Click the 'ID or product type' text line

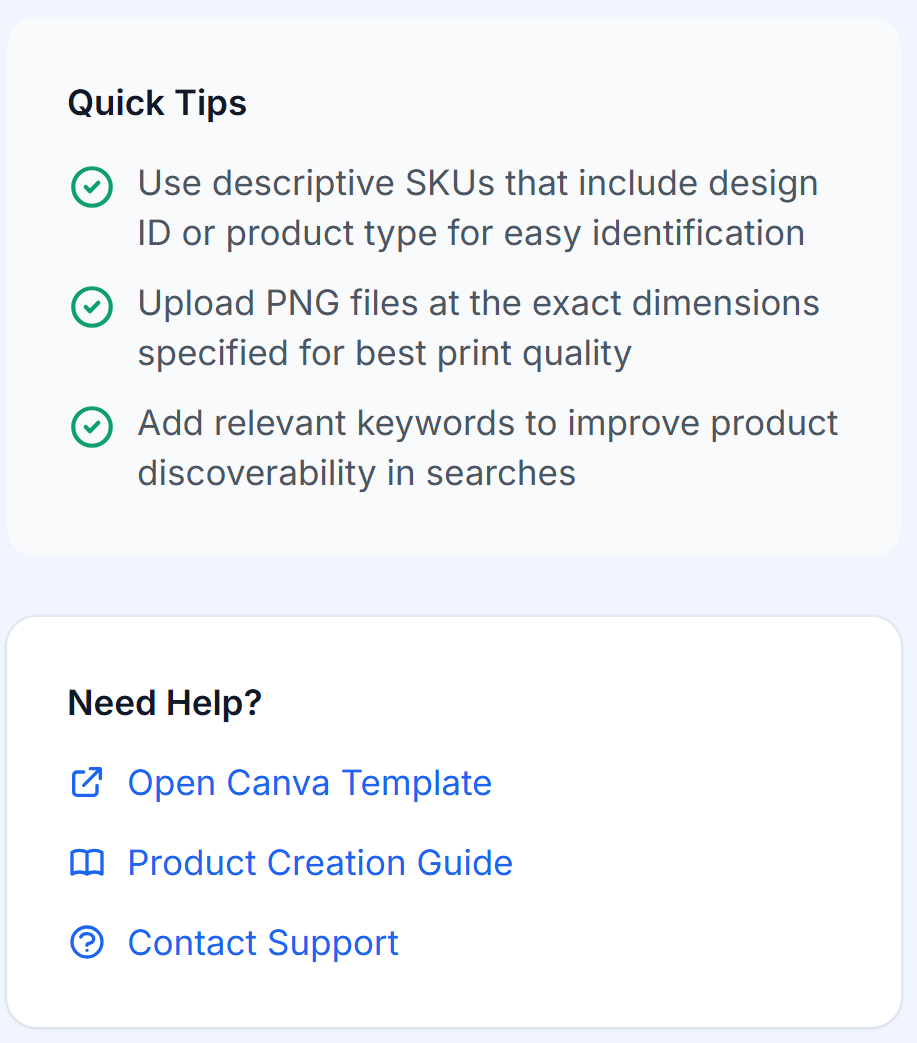coord(471,233)
